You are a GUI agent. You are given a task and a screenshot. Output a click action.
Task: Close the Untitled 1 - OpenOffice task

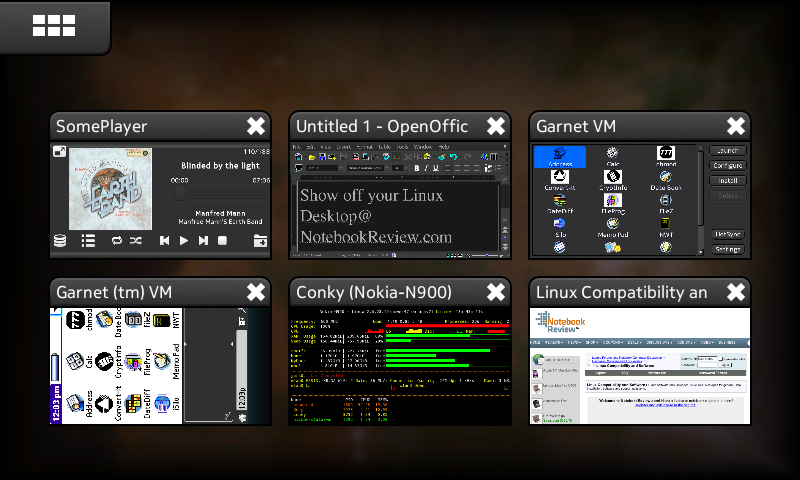tap(495, 126)
